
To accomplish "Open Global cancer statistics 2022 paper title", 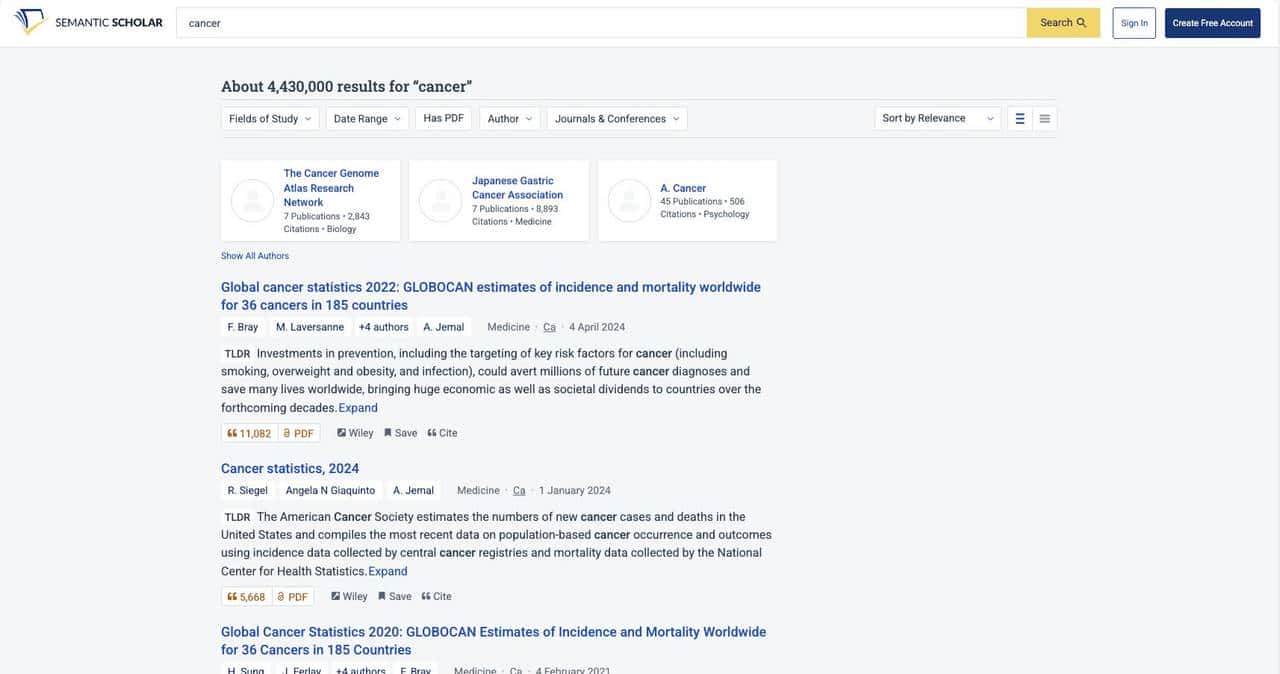I will 491,296.
